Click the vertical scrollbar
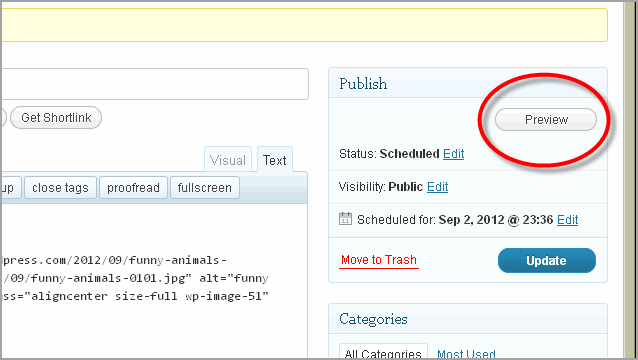 pos(630,180)
